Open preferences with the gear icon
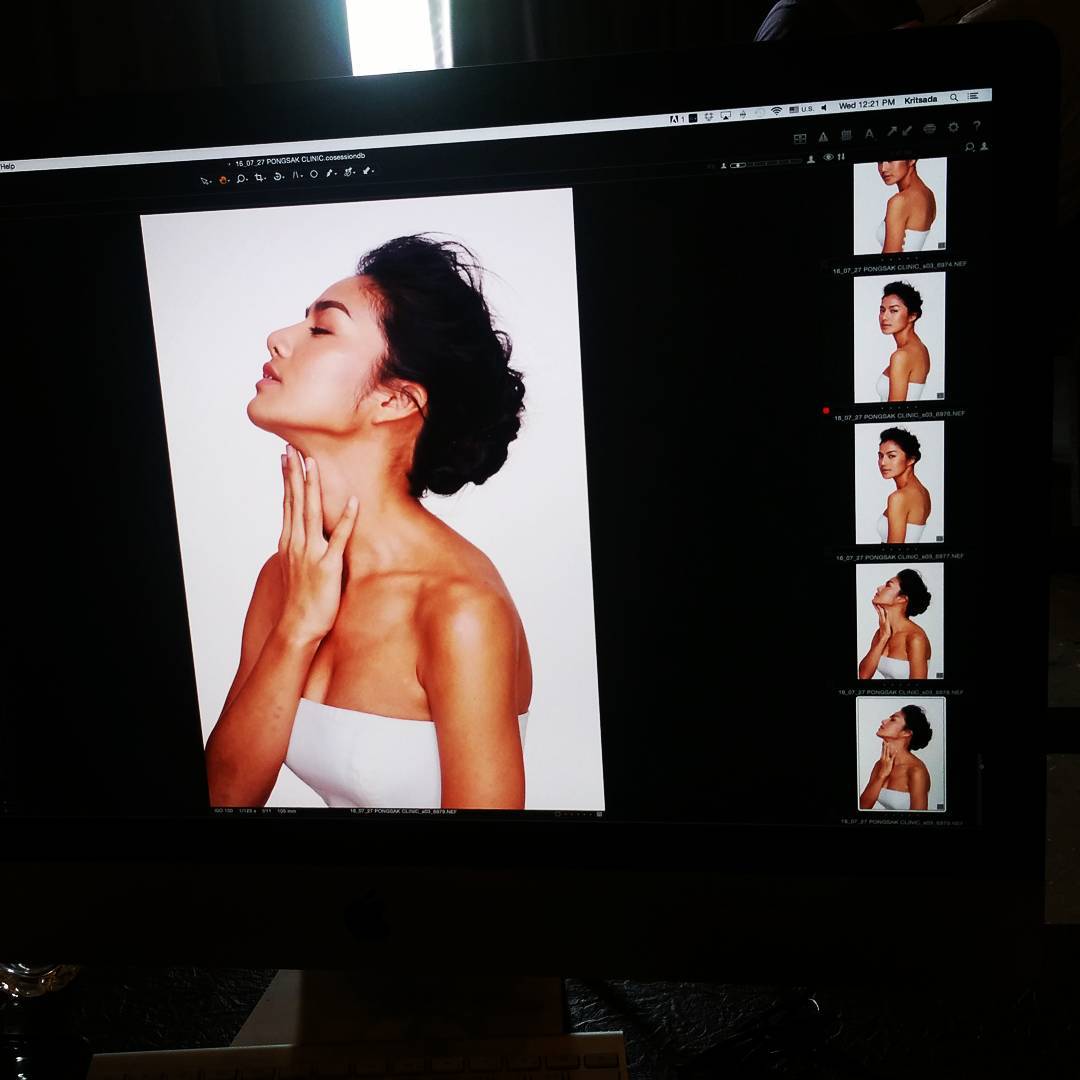Screen dimensions: 1080x1080 pyautogui.click(x=953, y=127)
